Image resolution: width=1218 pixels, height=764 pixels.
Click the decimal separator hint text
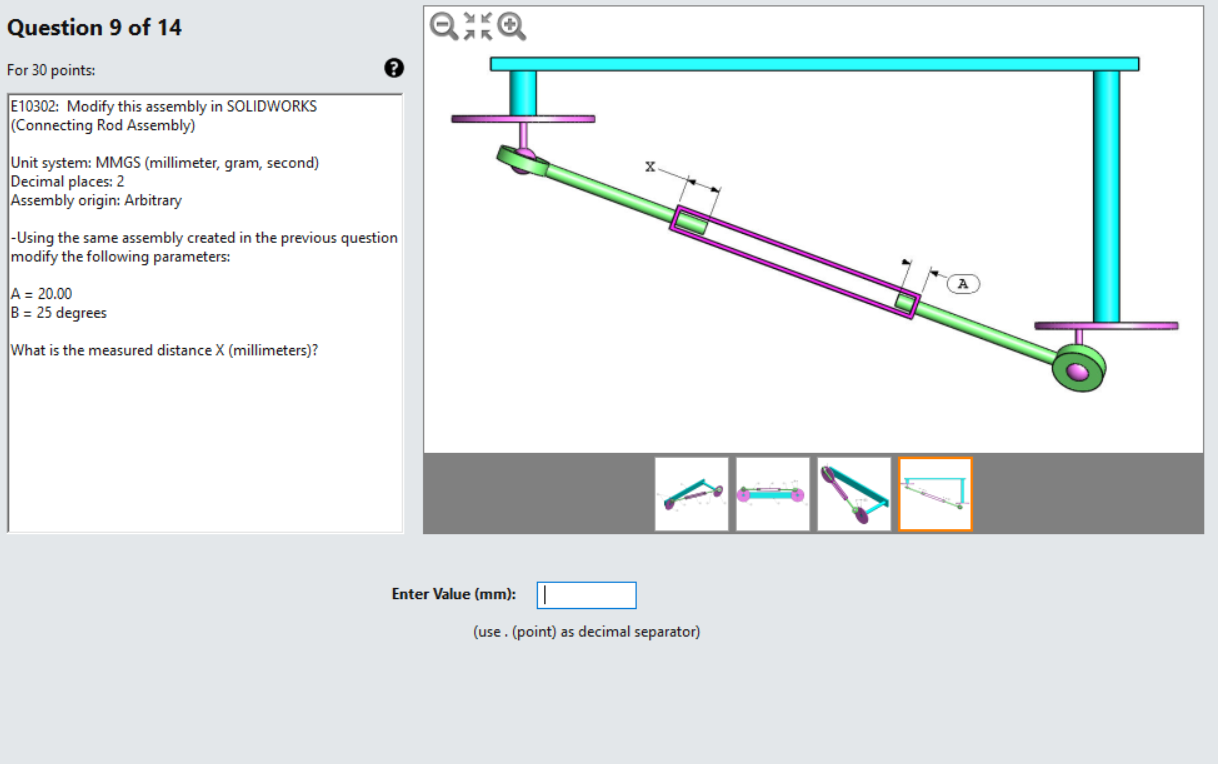[586, 631]
